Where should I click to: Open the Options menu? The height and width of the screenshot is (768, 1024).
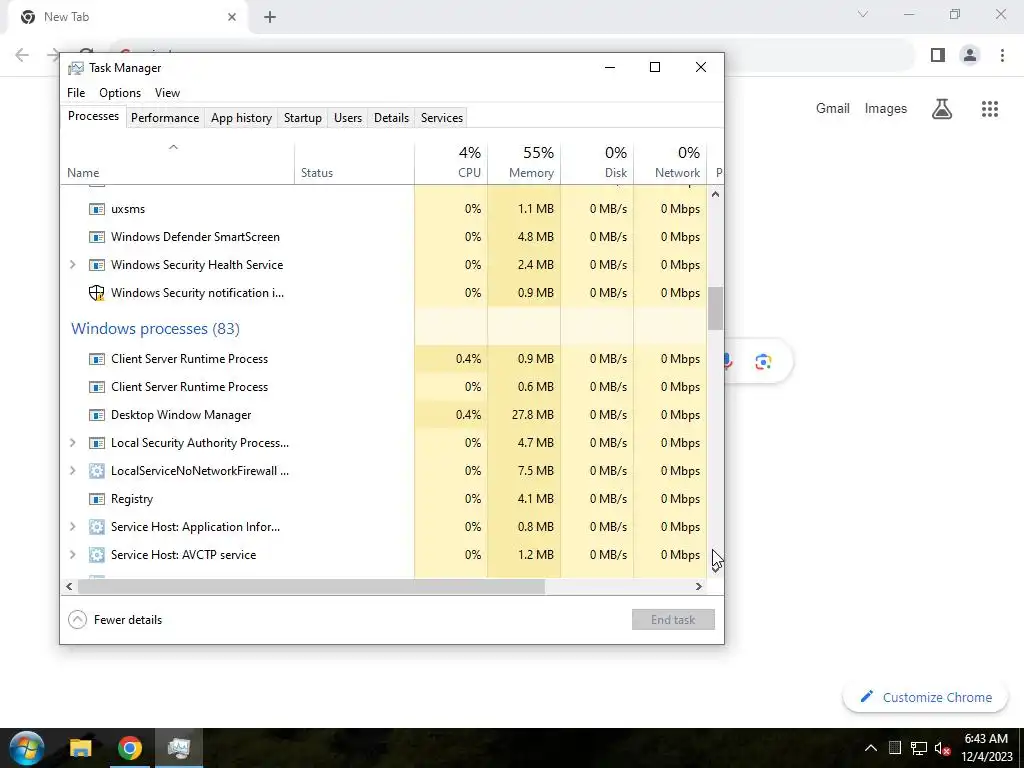click(120, 93)
